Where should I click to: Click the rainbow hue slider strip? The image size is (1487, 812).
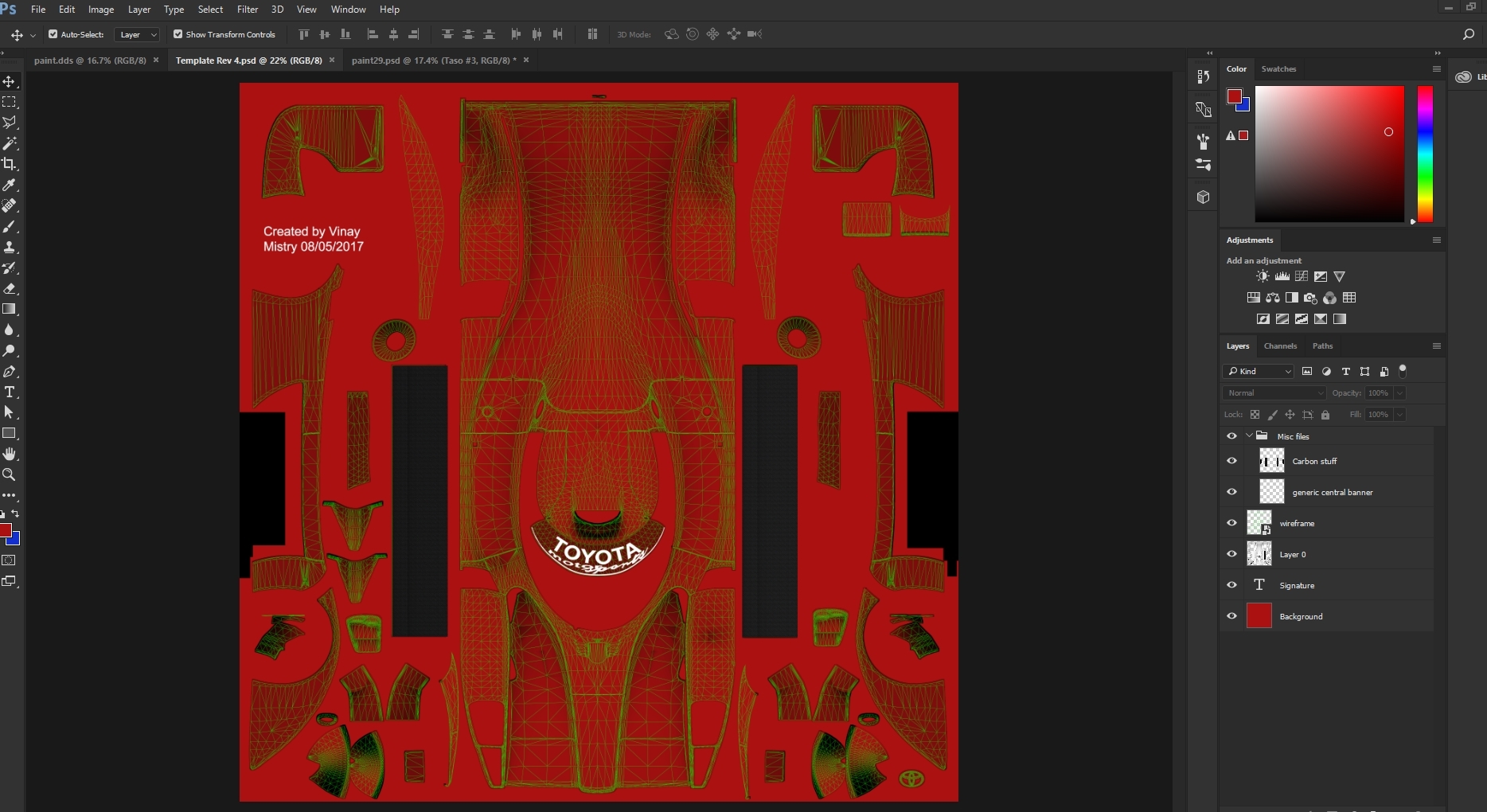pyautogui.click(x=1425, y=154)
